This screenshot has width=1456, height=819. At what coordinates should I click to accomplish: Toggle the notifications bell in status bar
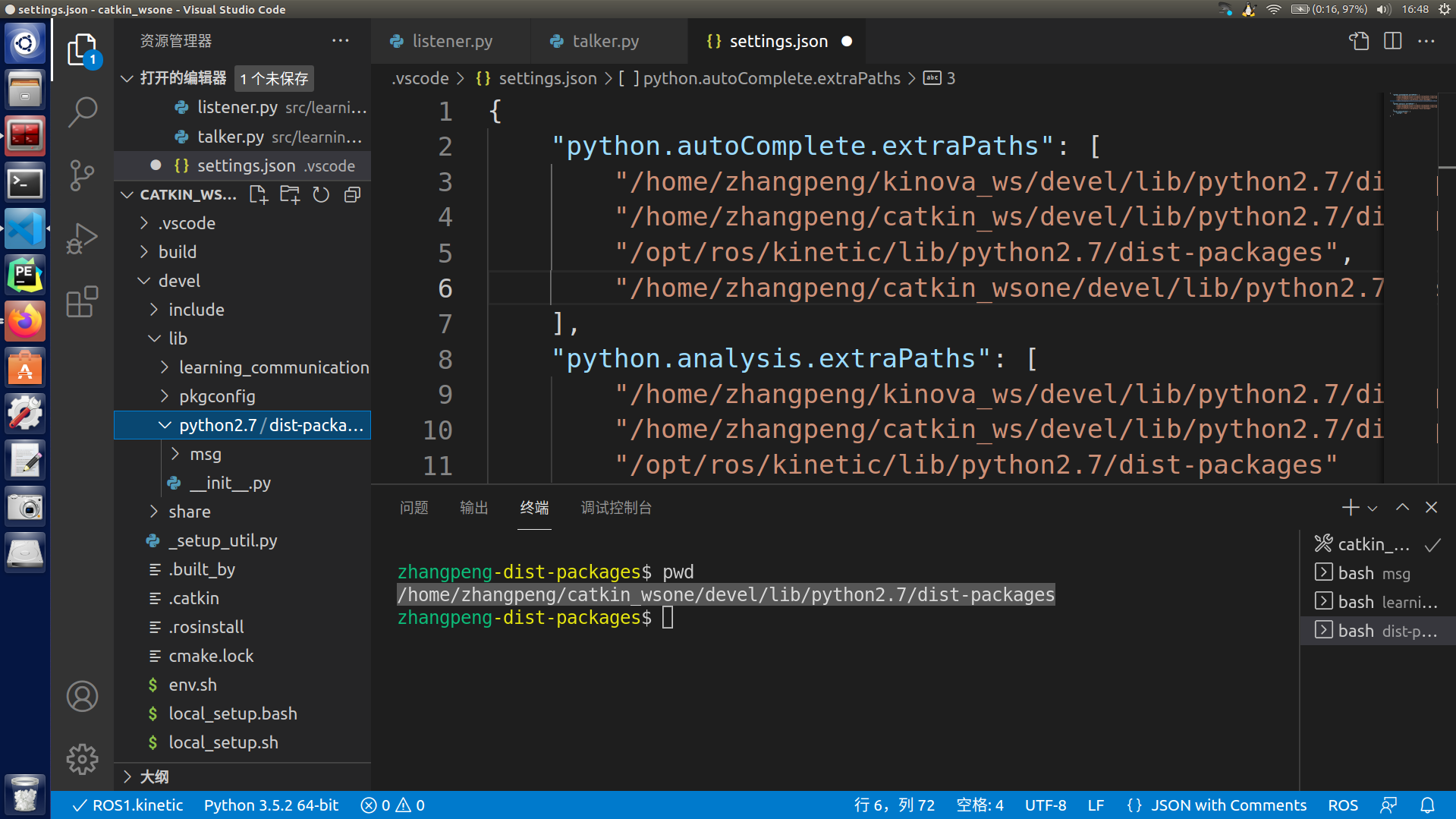tap(1428, 805)
